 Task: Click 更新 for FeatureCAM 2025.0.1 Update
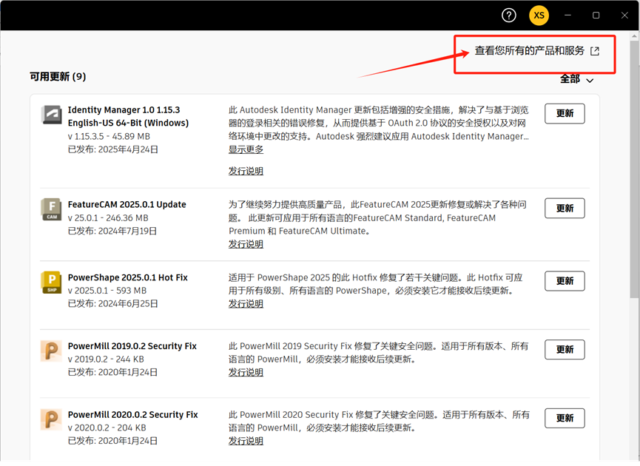[x=564, y=208]
